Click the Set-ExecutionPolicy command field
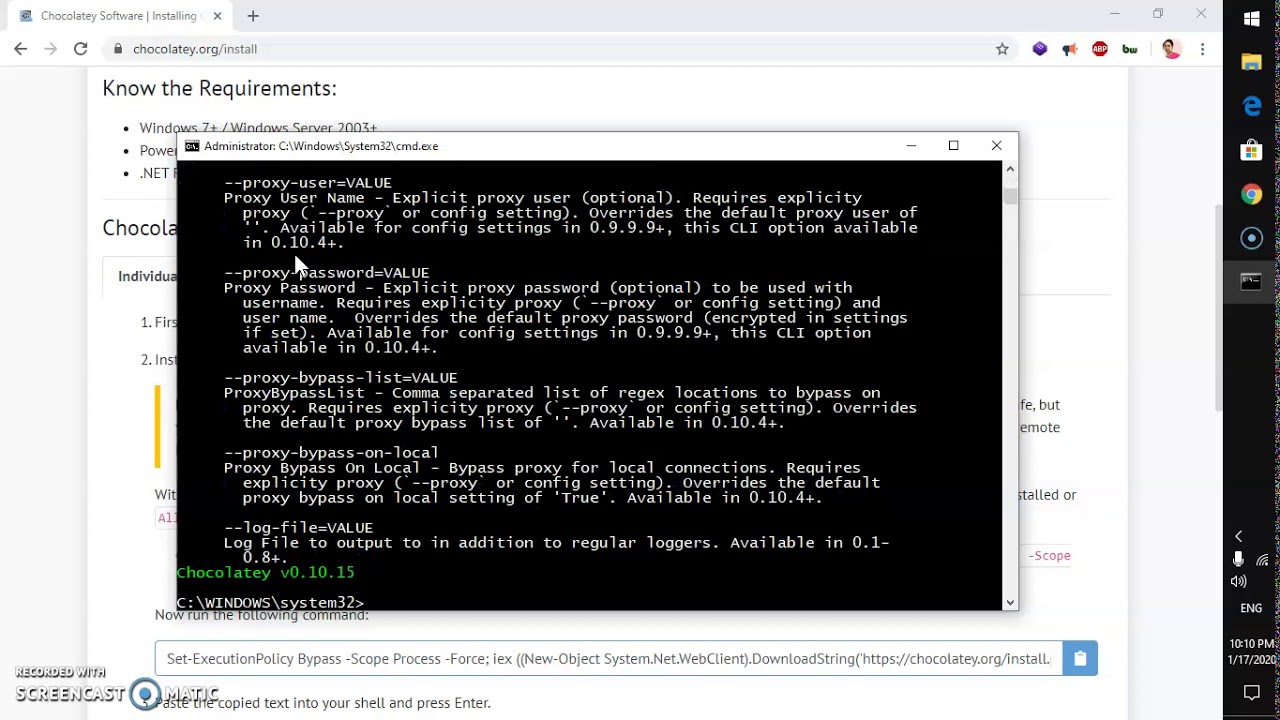 609,658
